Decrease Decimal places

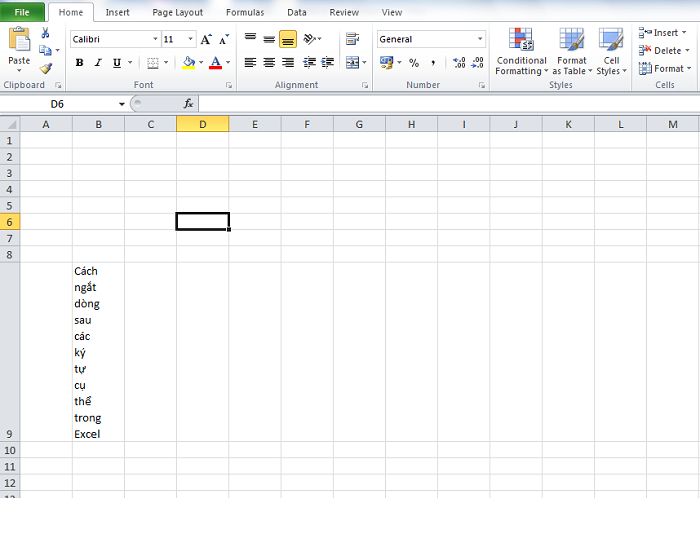point(477,63)
